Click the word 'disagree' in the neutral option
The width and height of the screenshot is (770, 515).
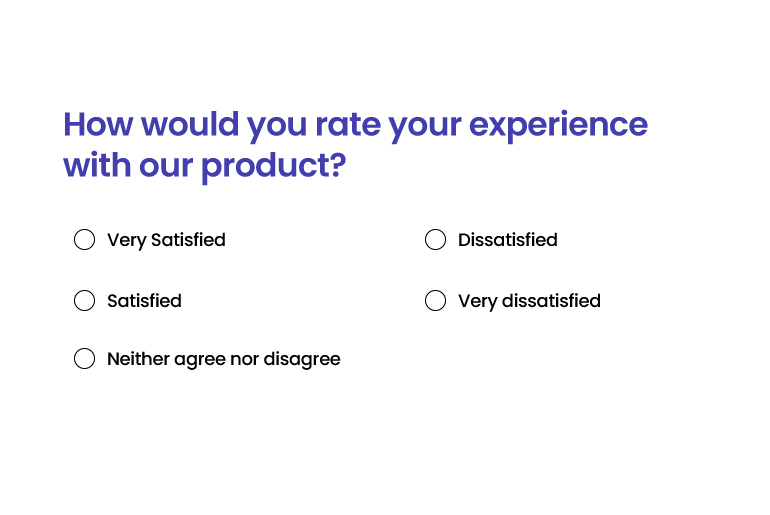pos(302,359)
